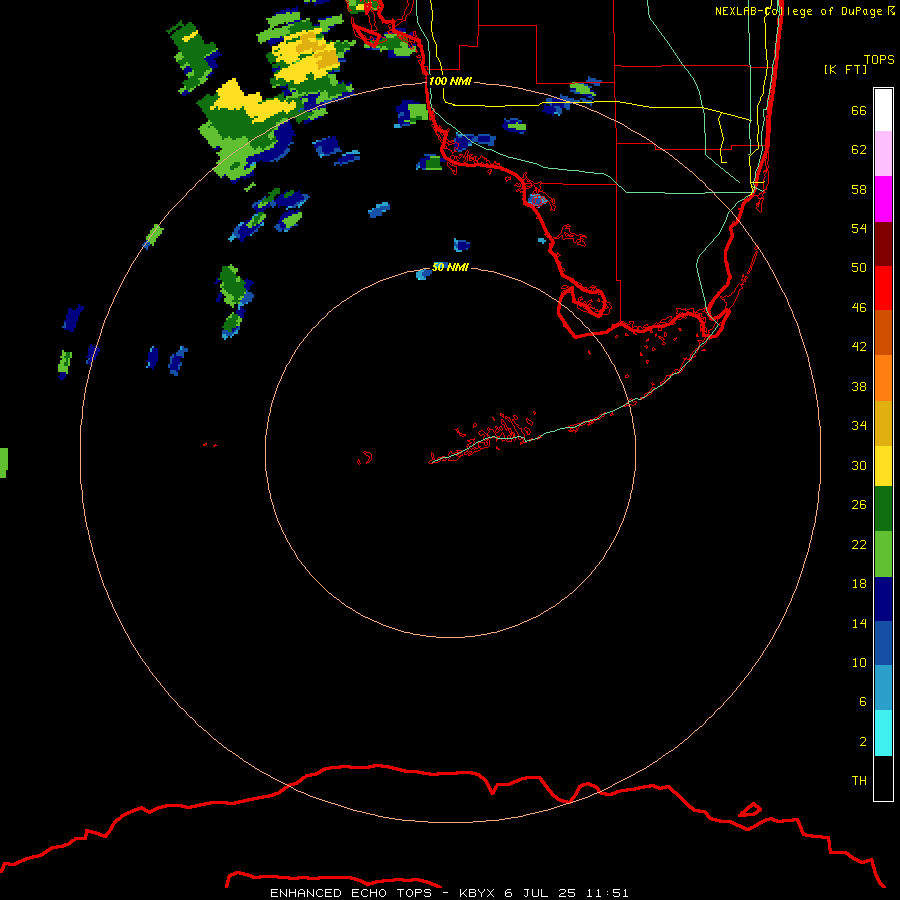Click the legend value "18"
Screen dimensions: 900x900
click(859, 584)
